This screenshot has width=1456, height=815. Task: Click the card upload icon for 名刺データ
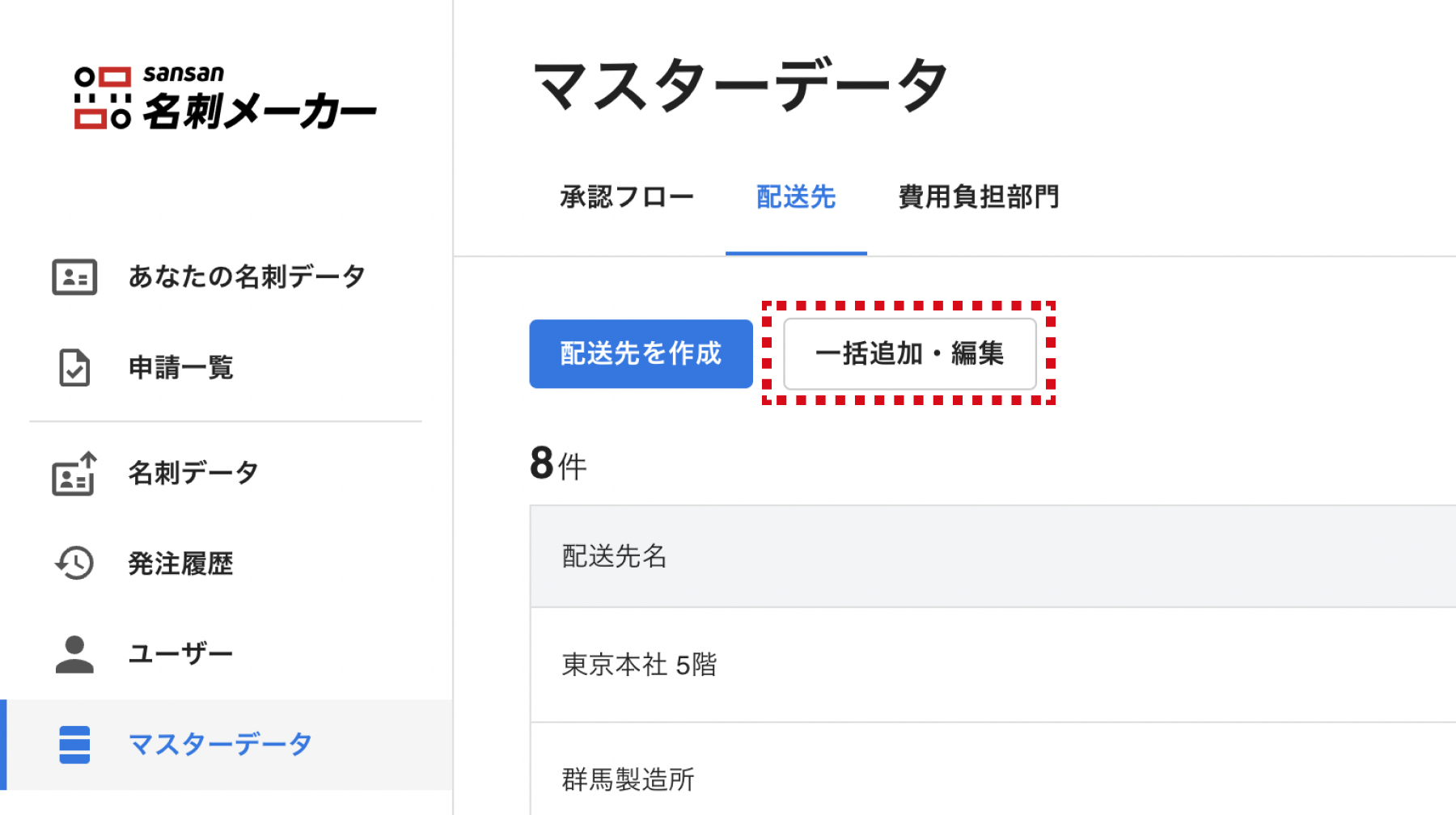(74, 474)
